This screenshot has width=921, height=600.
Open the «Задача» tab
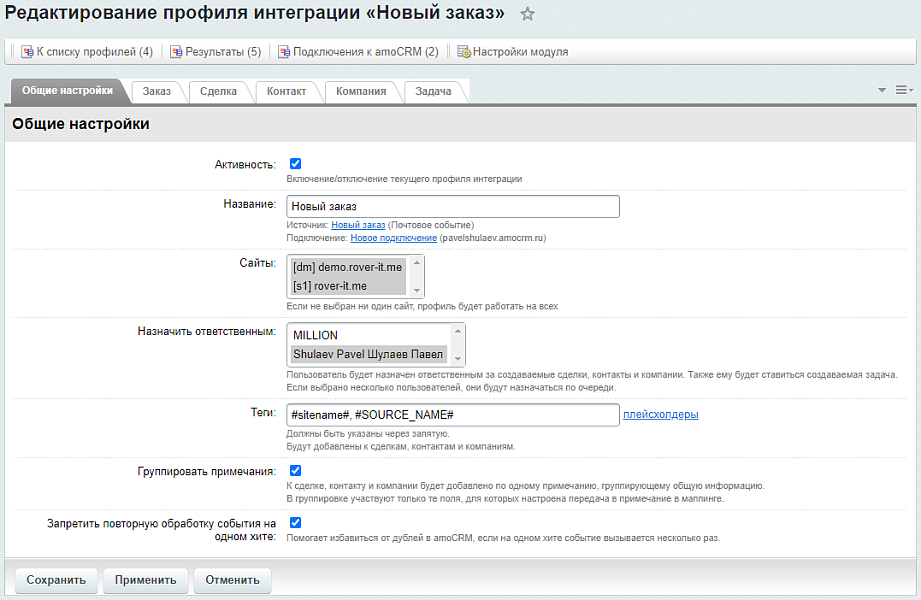433,91
